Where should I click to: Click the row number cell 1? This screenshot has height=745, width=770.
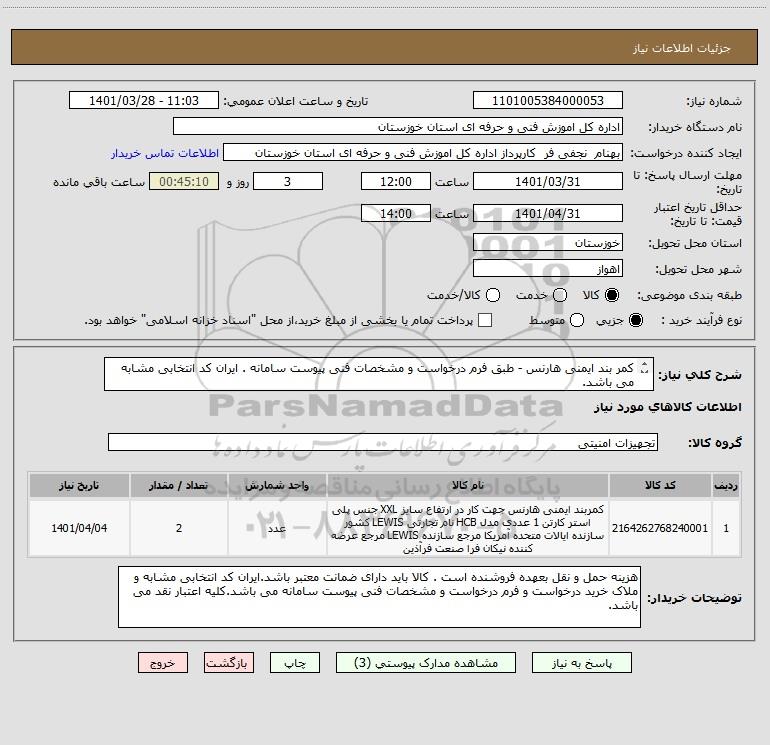[726, 528]
